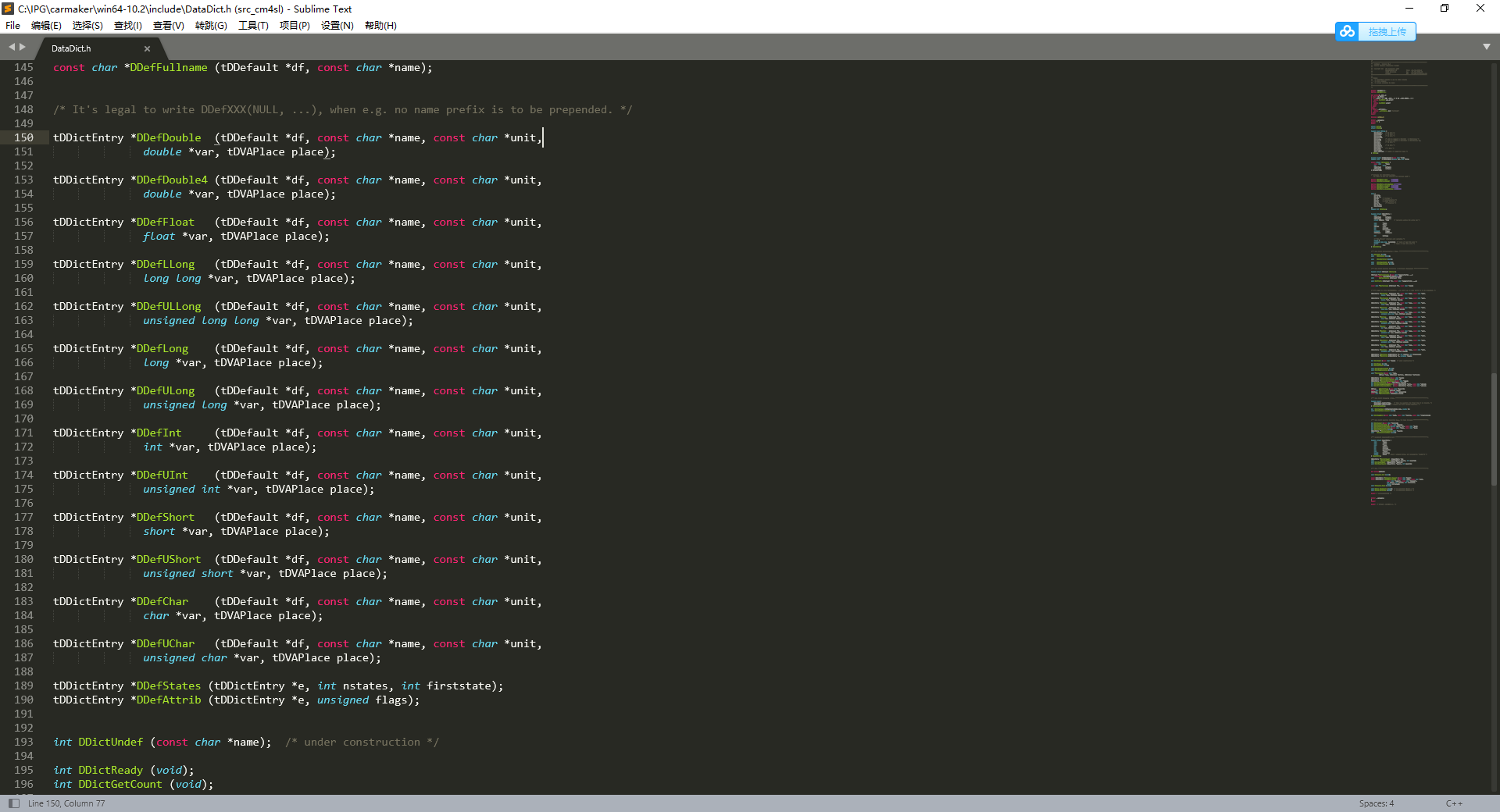Go to next tab with right arrow
The image size is (1500, 812).
tap(23, 47)
